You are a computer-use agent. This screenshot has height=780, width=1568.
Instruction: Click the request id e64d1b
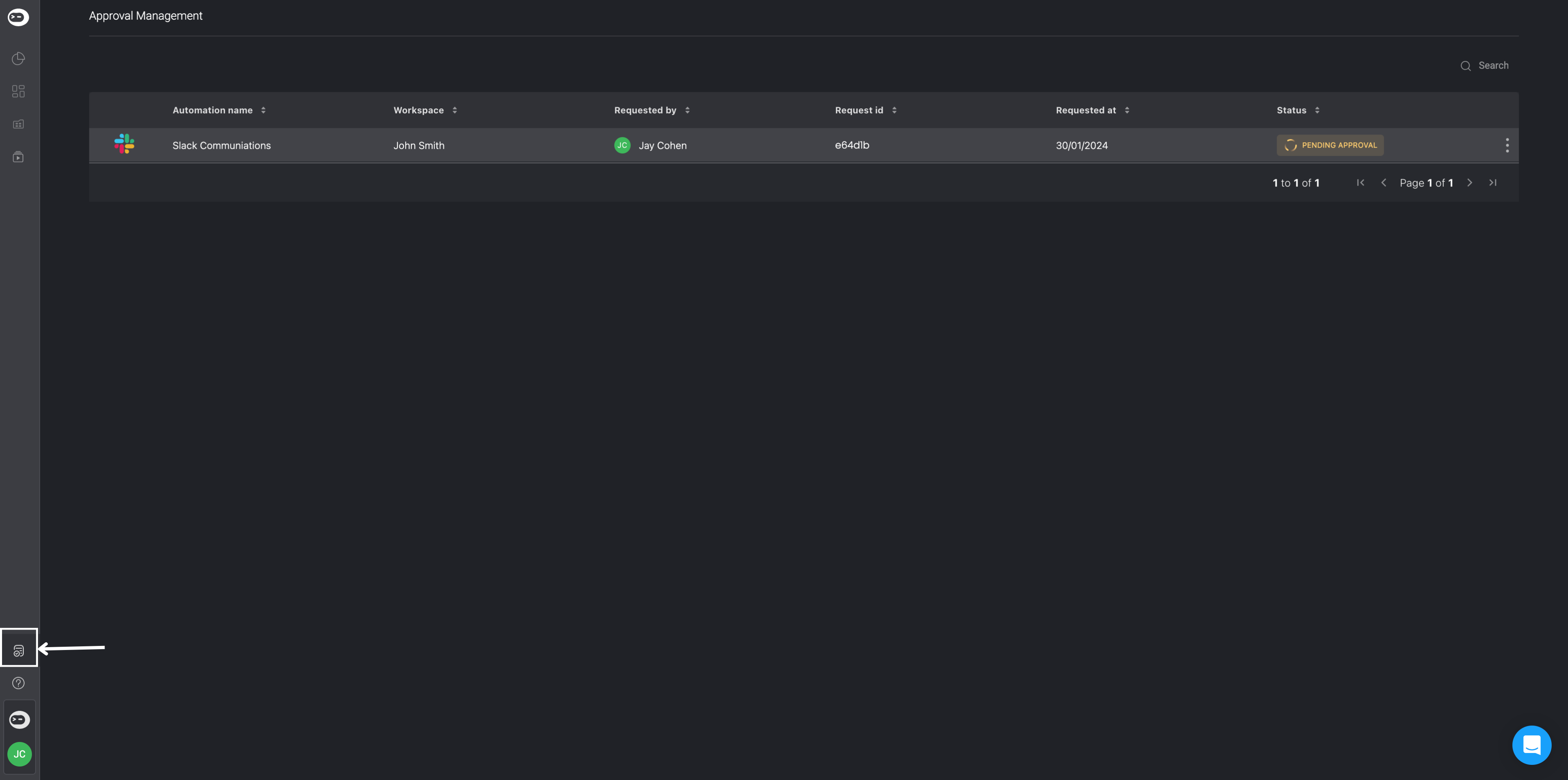click(x=852, y=145)
